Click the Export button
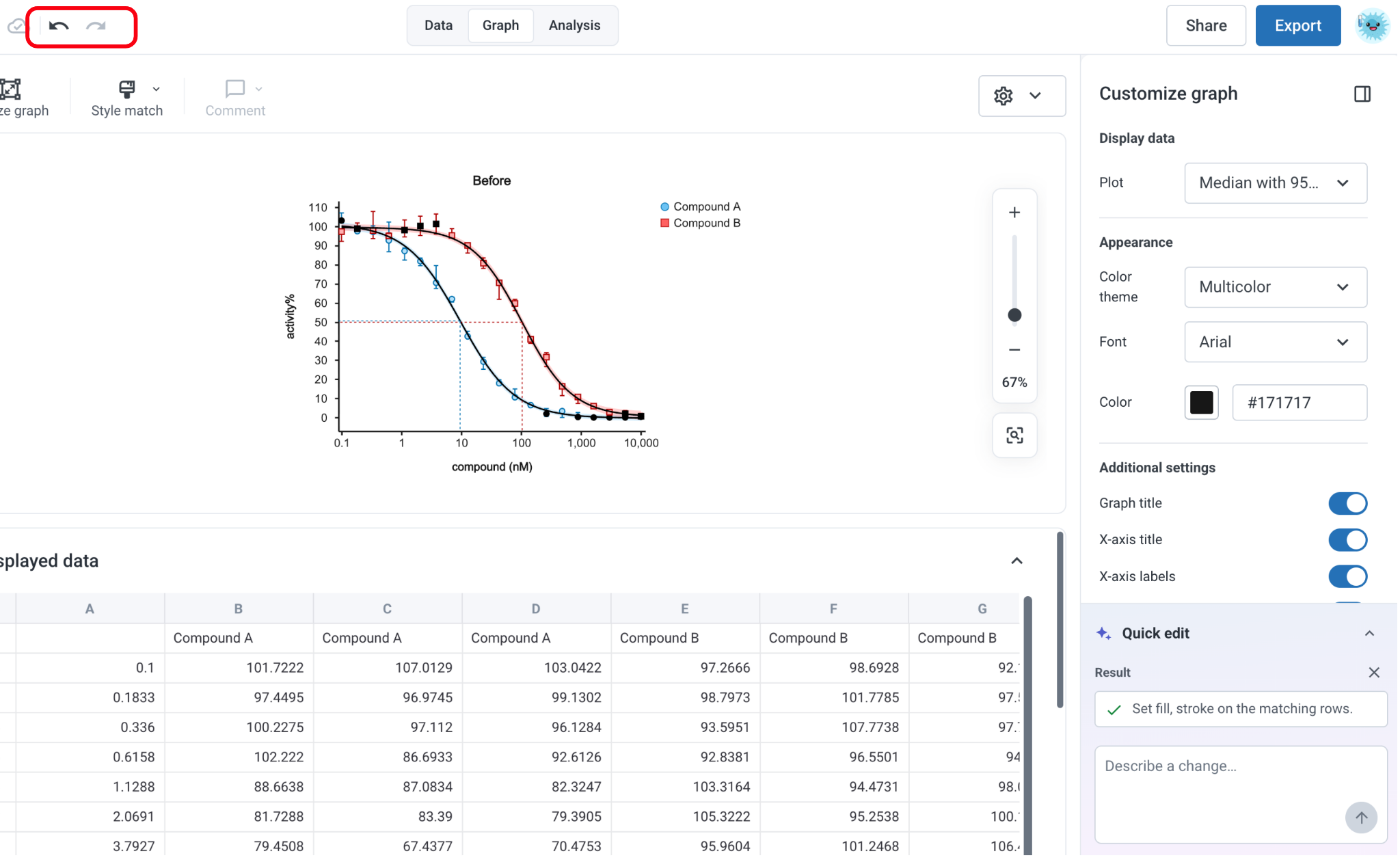1400x860 pixels. pos(1297,25)
